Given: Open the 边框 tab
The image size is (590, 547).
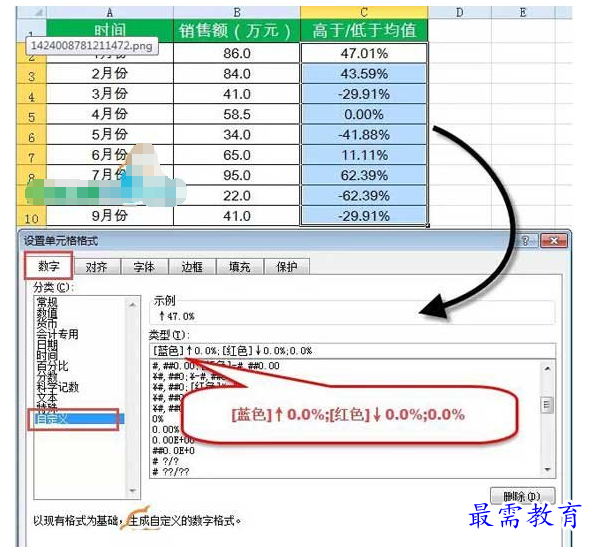Looking at the screenshot, I should (192, 267).
